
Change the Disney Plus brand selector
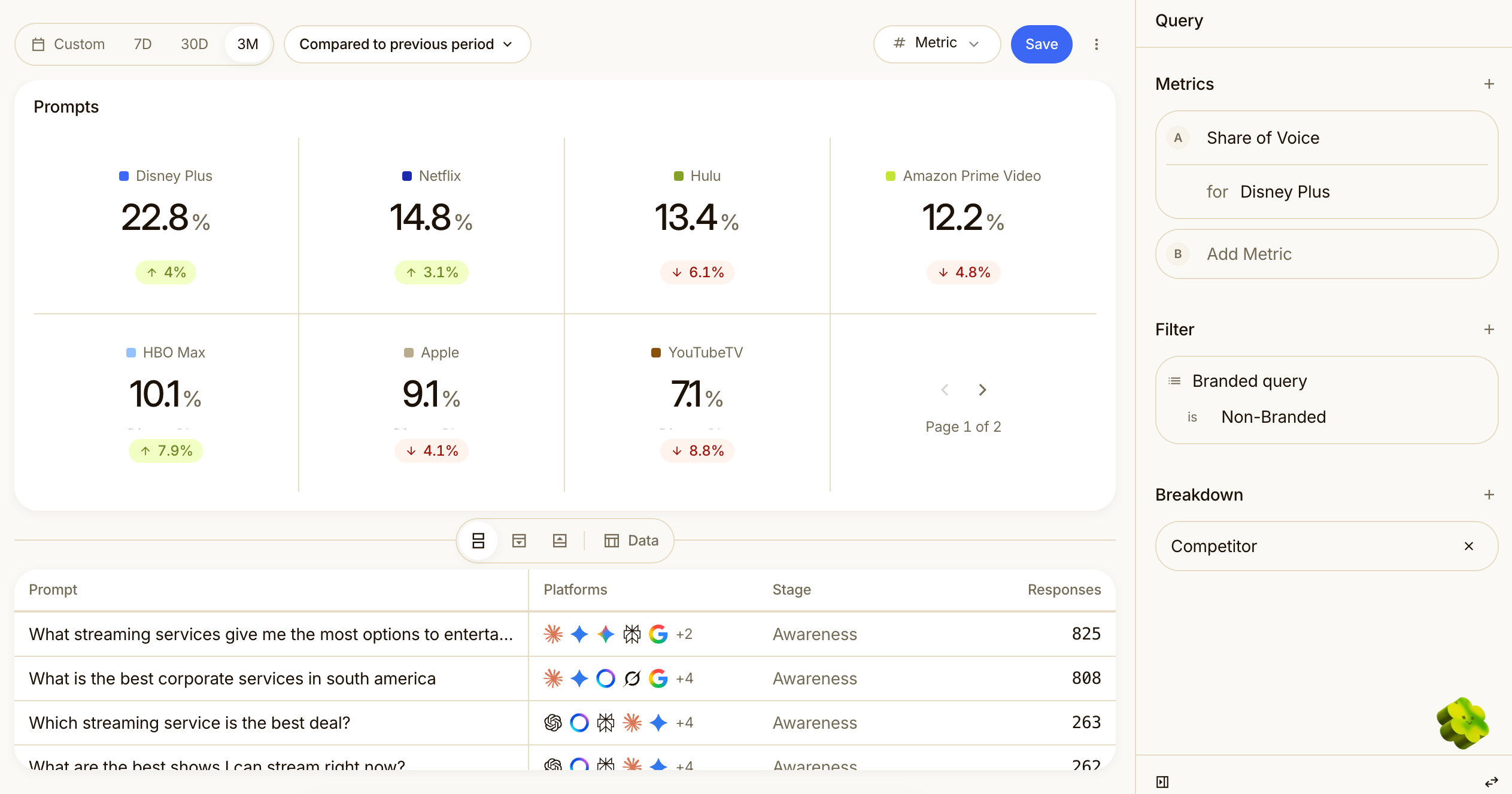point(1285,192)
